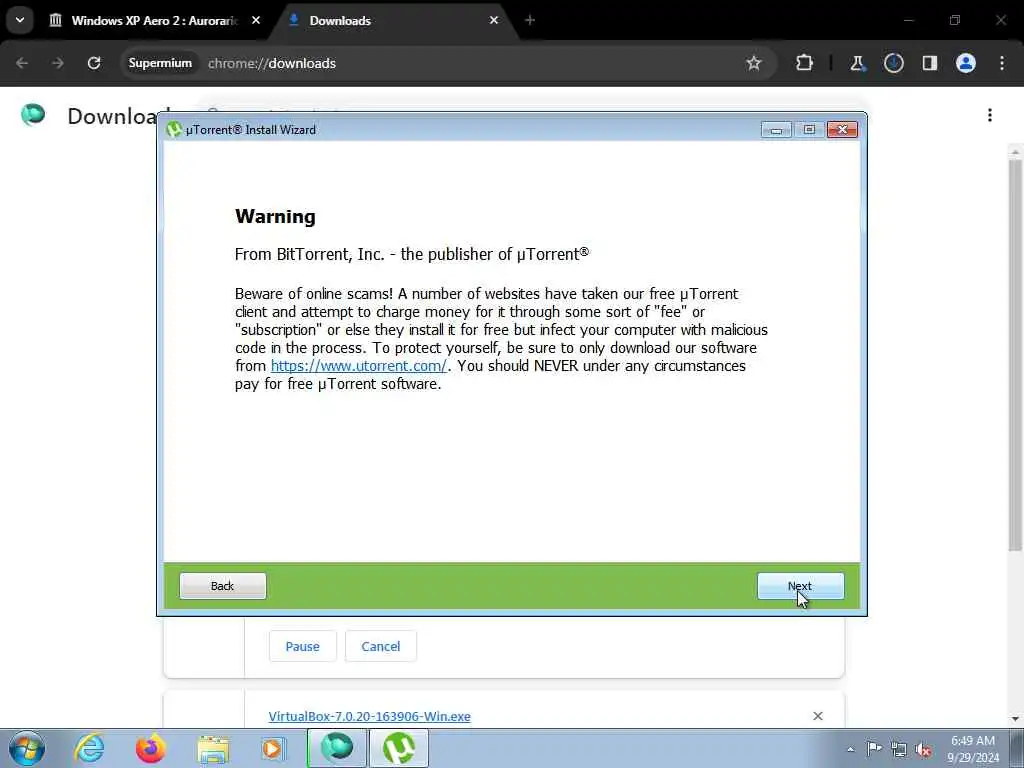
Task: Open the Action Center flag icon
Action: 874,748
